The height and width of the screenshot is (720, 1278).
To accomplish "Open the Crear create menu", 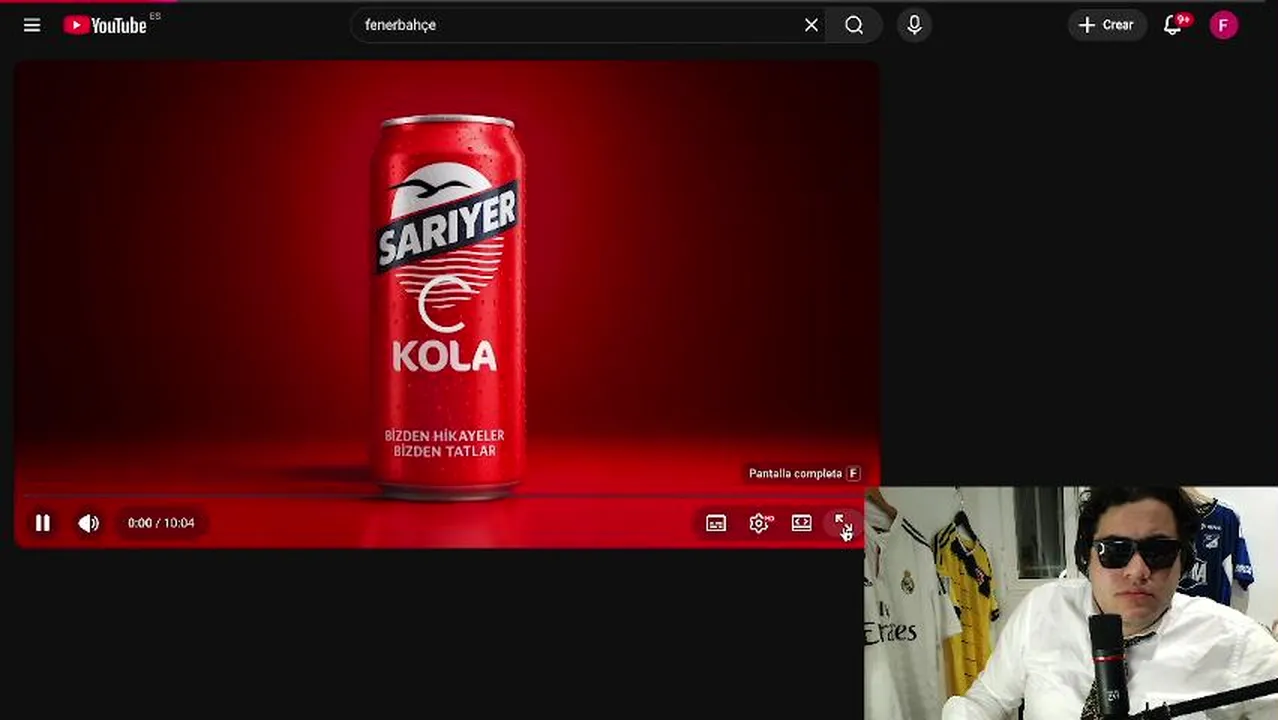I will tap(1106, 25).
